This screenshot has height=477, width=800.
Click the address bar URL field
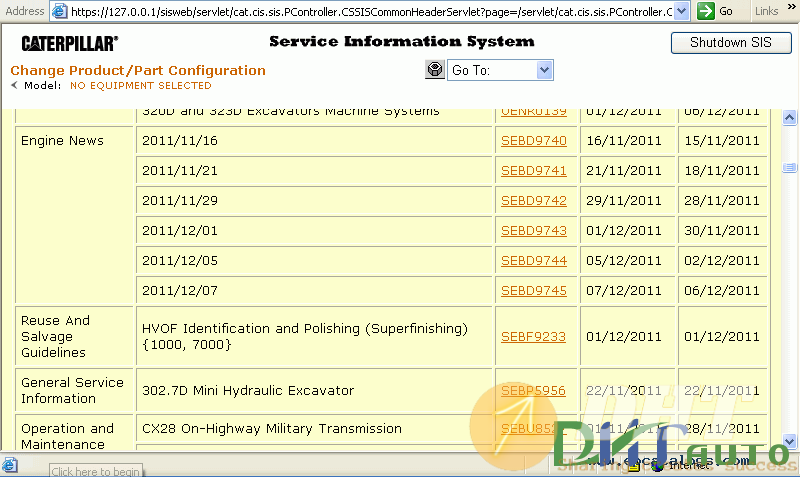(x=370, y=11)
